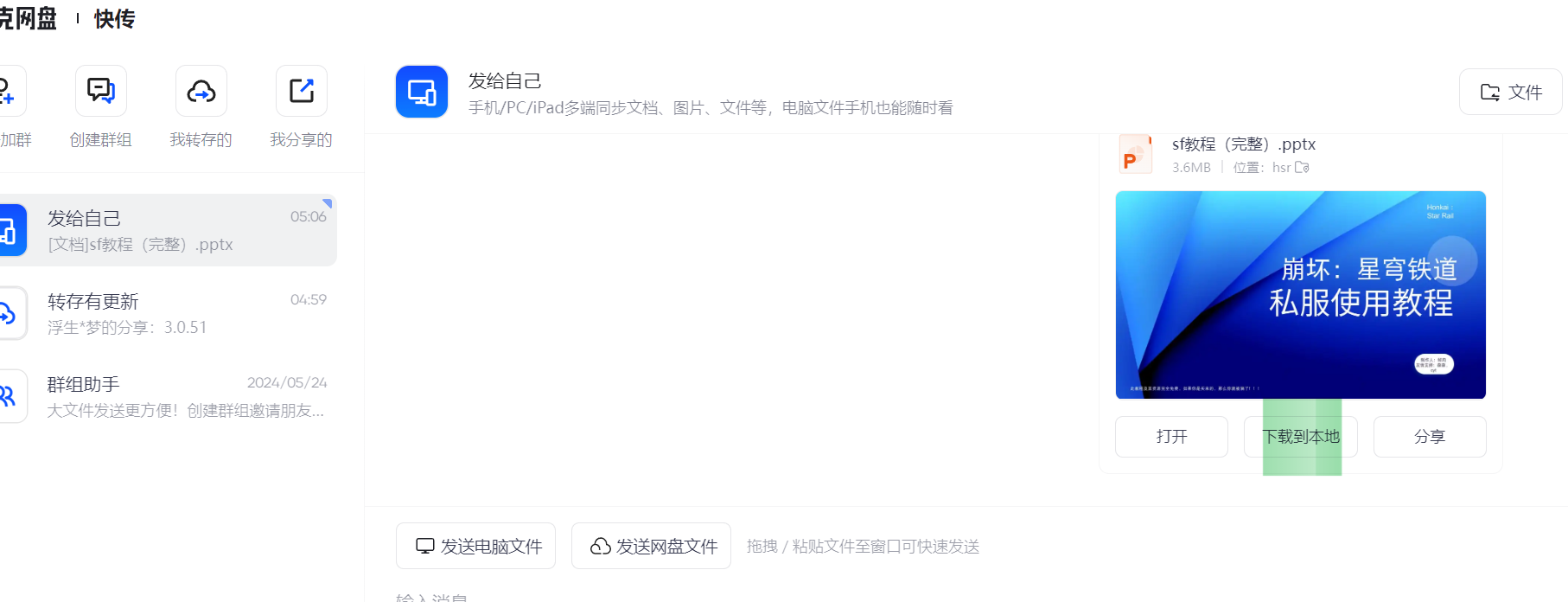The height and width of the screenshot is (602, 1568).
Task: Open the 文件 folder button
Action: [x=1510, y=92]
